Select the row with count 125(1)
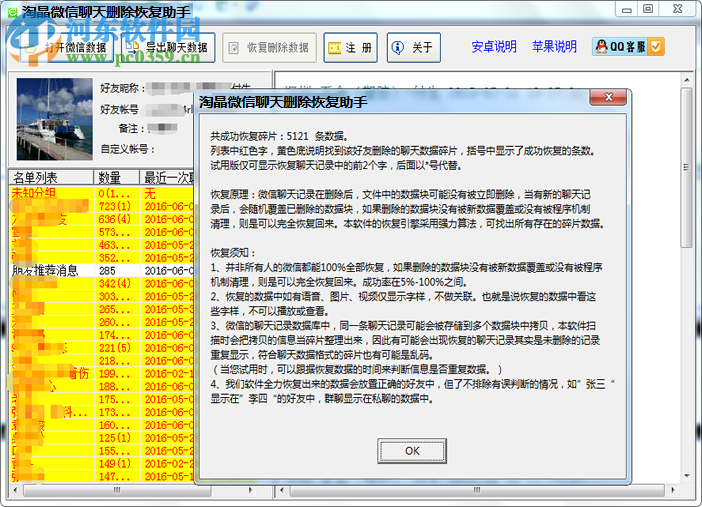 click(x=102, y=438)
